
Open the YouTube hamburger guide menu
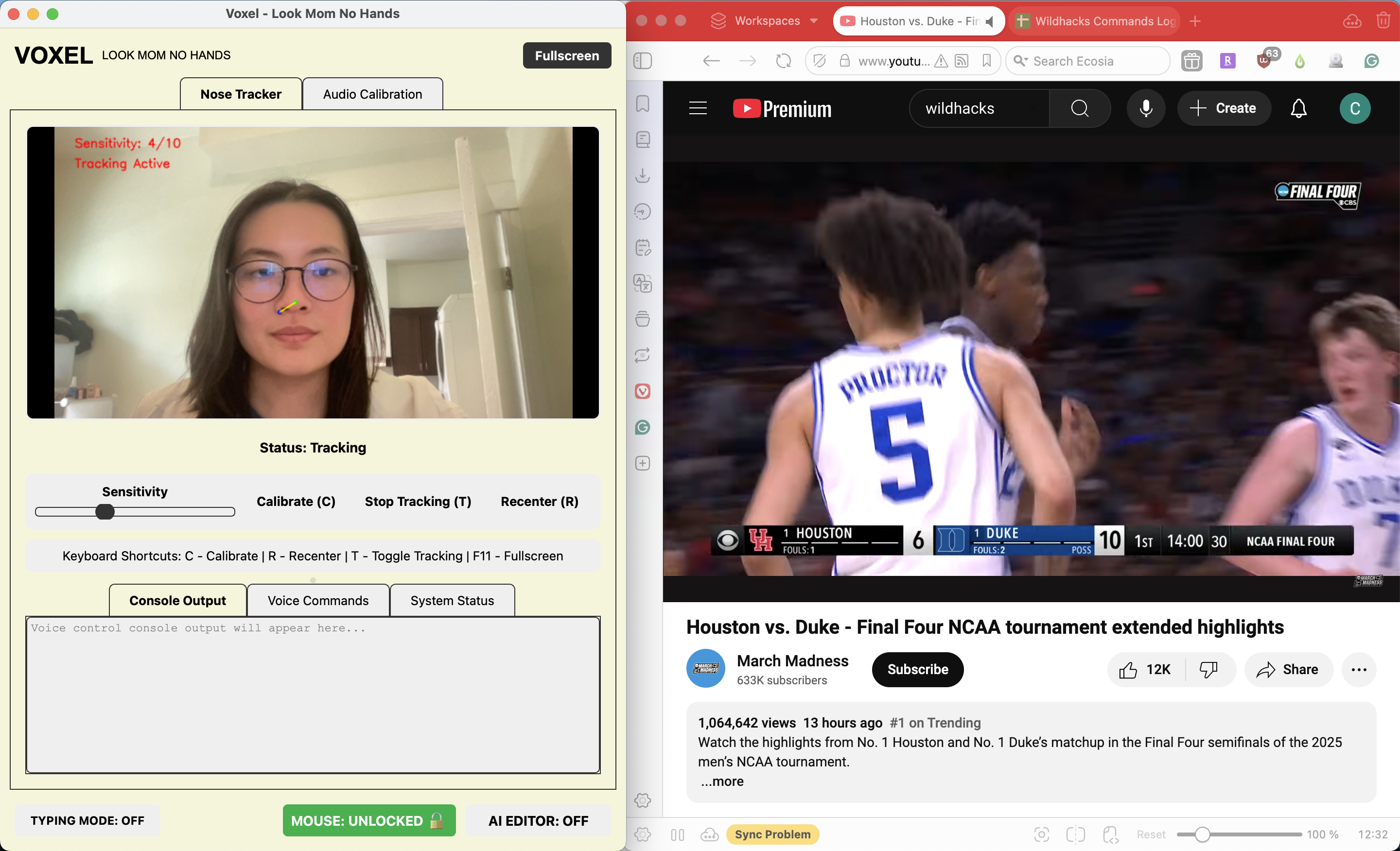[x=698, y=108]
